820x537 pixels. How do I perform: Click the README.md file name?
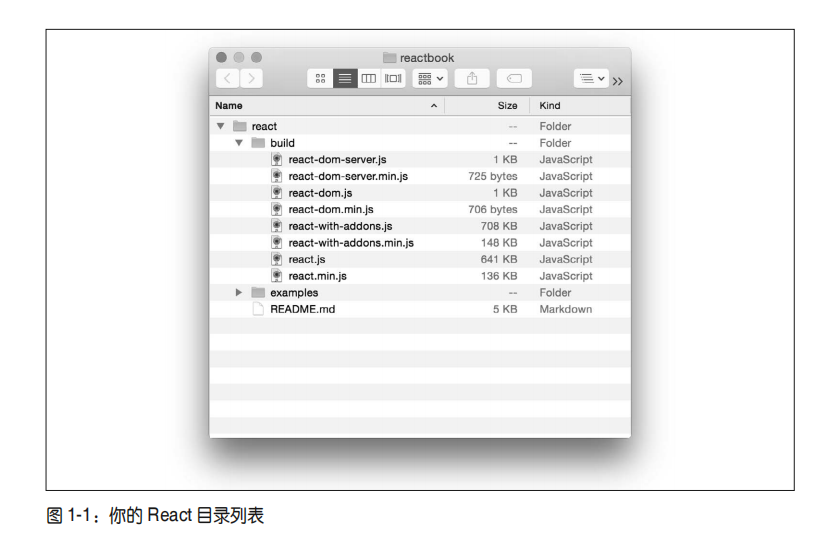tap(302, 309)
